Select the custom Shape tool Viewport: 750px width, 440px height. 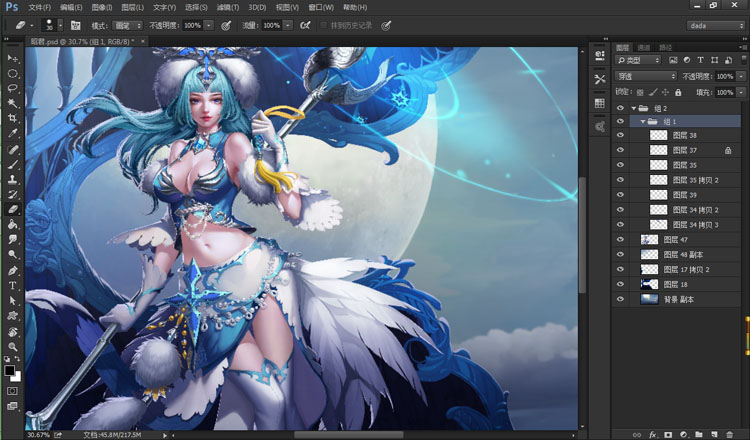(12, 316)
